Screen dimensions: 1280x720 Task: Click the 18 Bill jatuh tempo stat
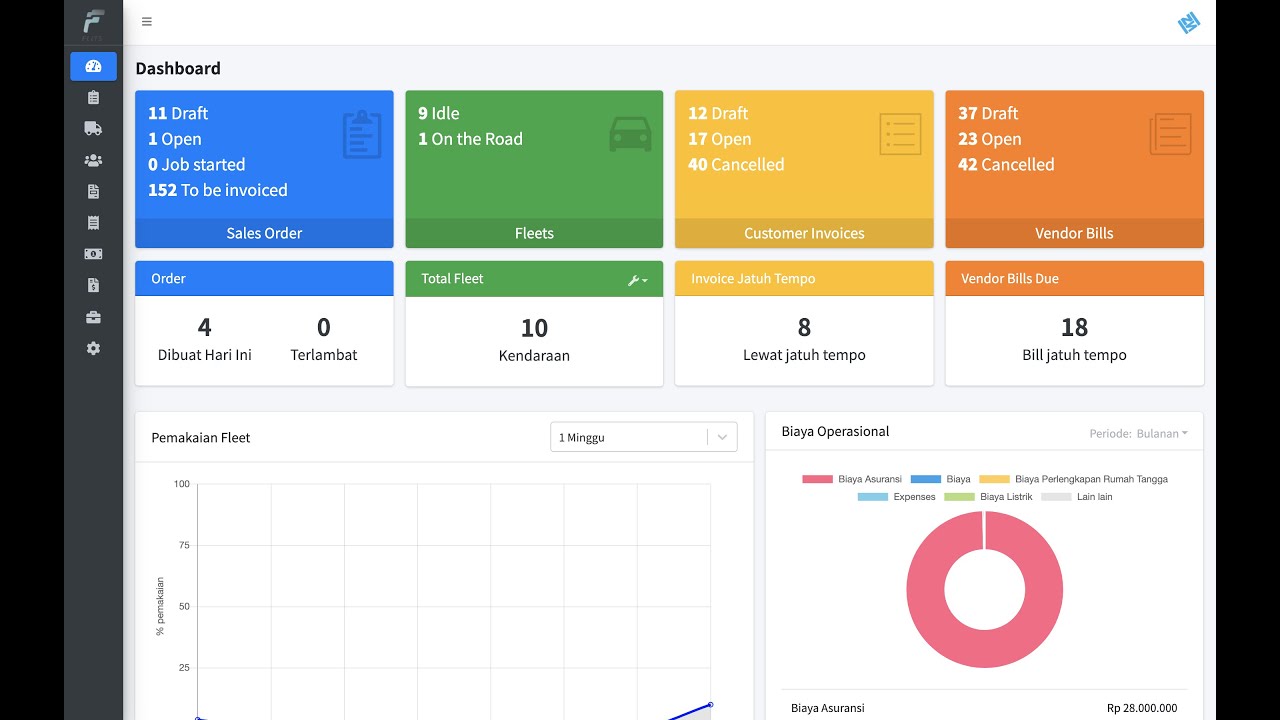1074,339
